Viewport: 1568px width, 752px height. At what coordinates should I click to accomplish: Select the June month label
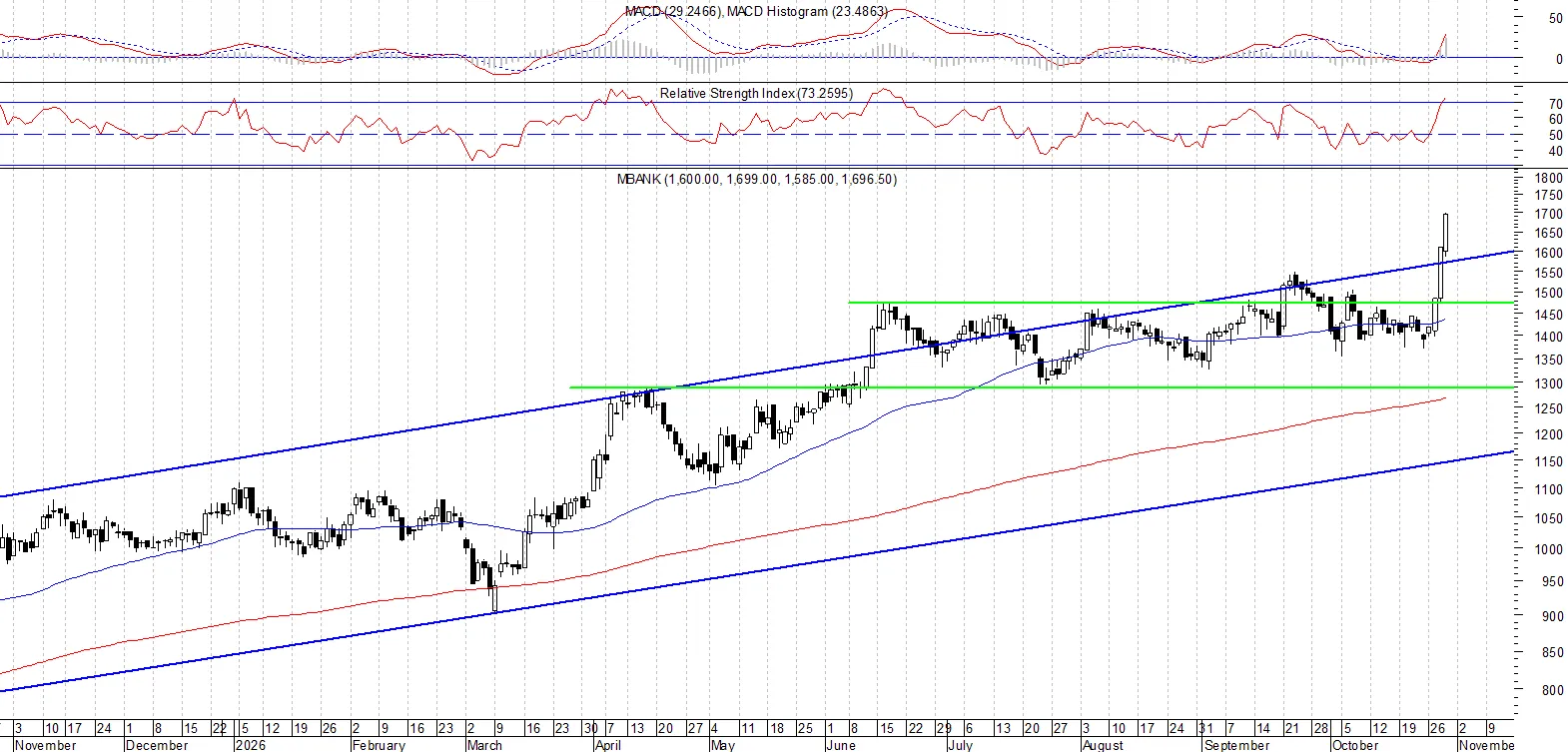841,745
